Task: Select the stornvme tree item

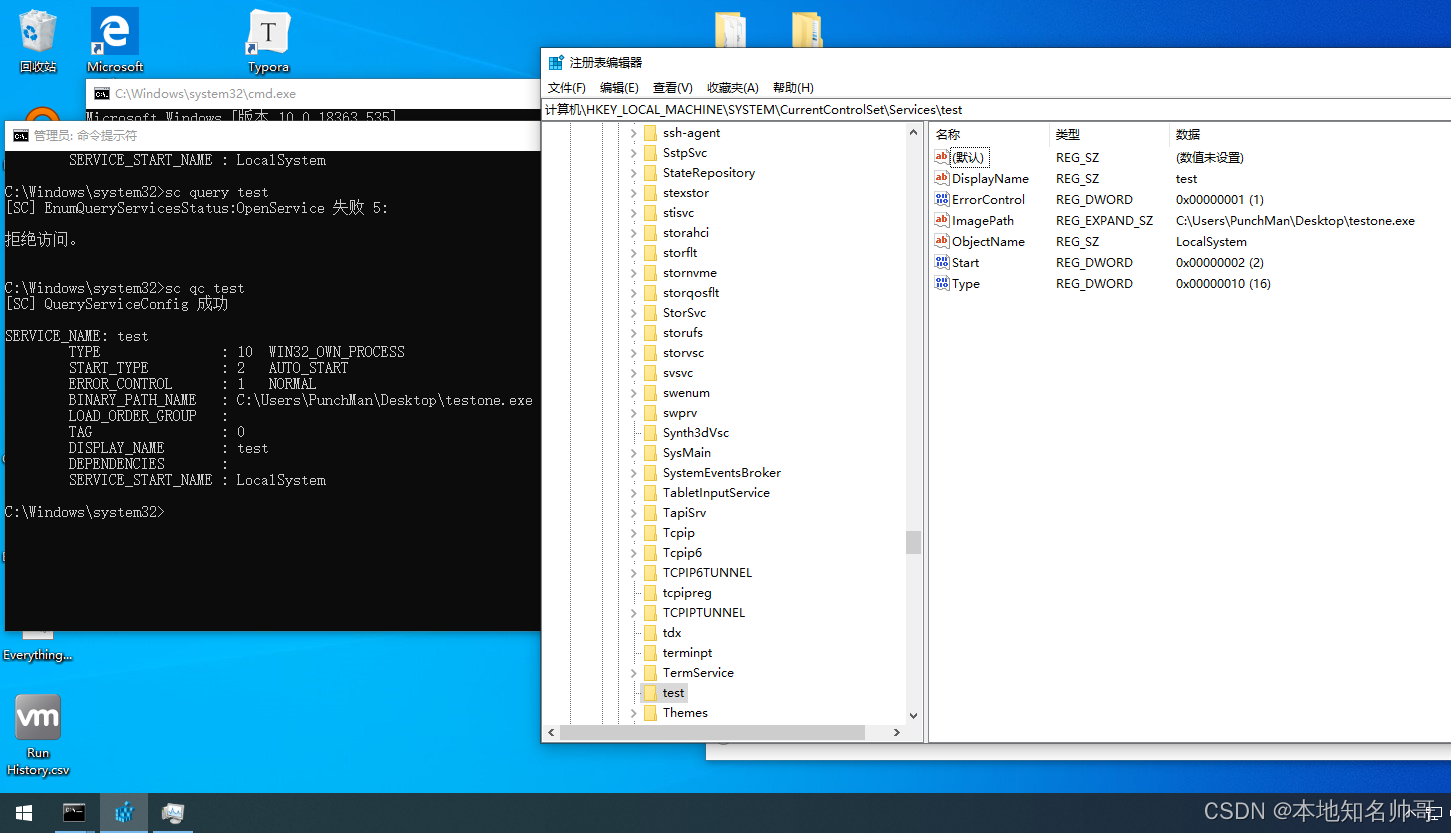Action: [x=690, y=273]
